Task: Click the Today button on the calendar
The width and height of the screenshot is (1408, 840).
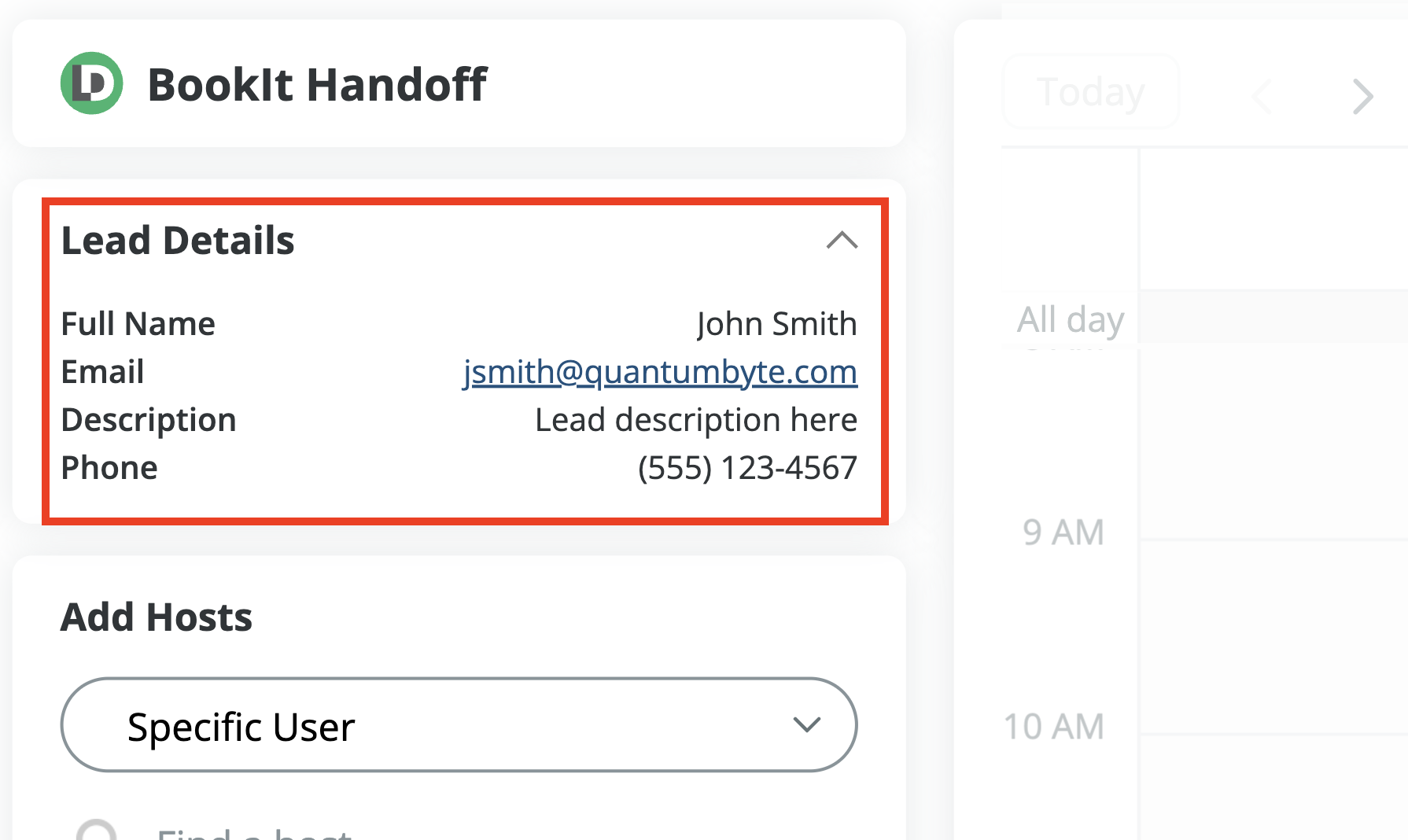Action: pyautogui.click(x=1090, y=90)
